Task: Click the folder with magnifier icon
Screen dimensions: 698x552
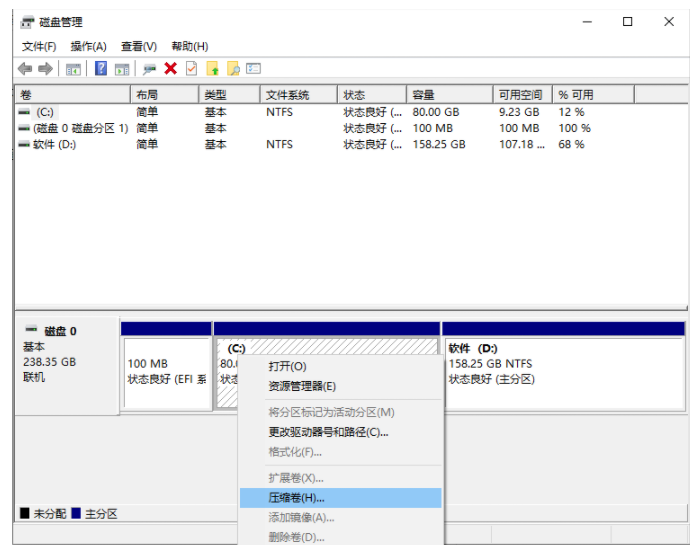Action: point(233,68)
